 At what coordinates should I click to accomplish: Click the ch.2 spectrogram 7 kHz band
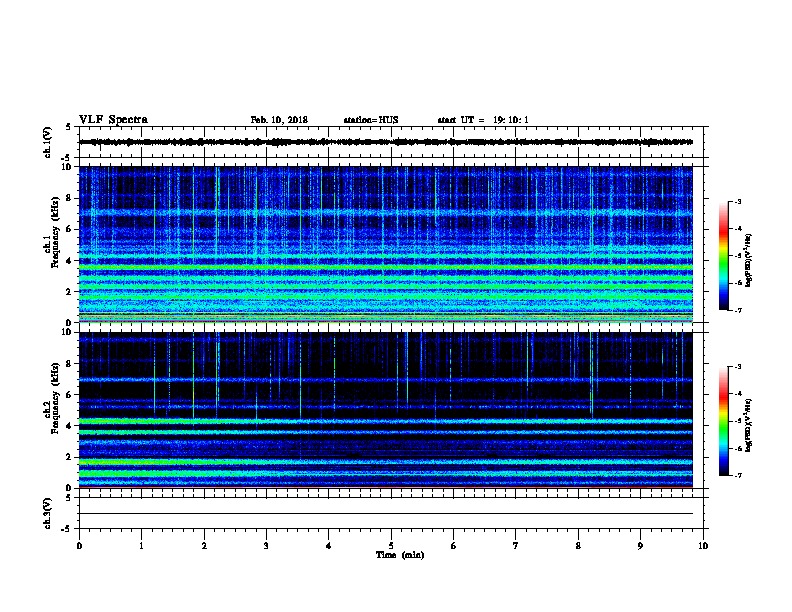click(386, 379)
